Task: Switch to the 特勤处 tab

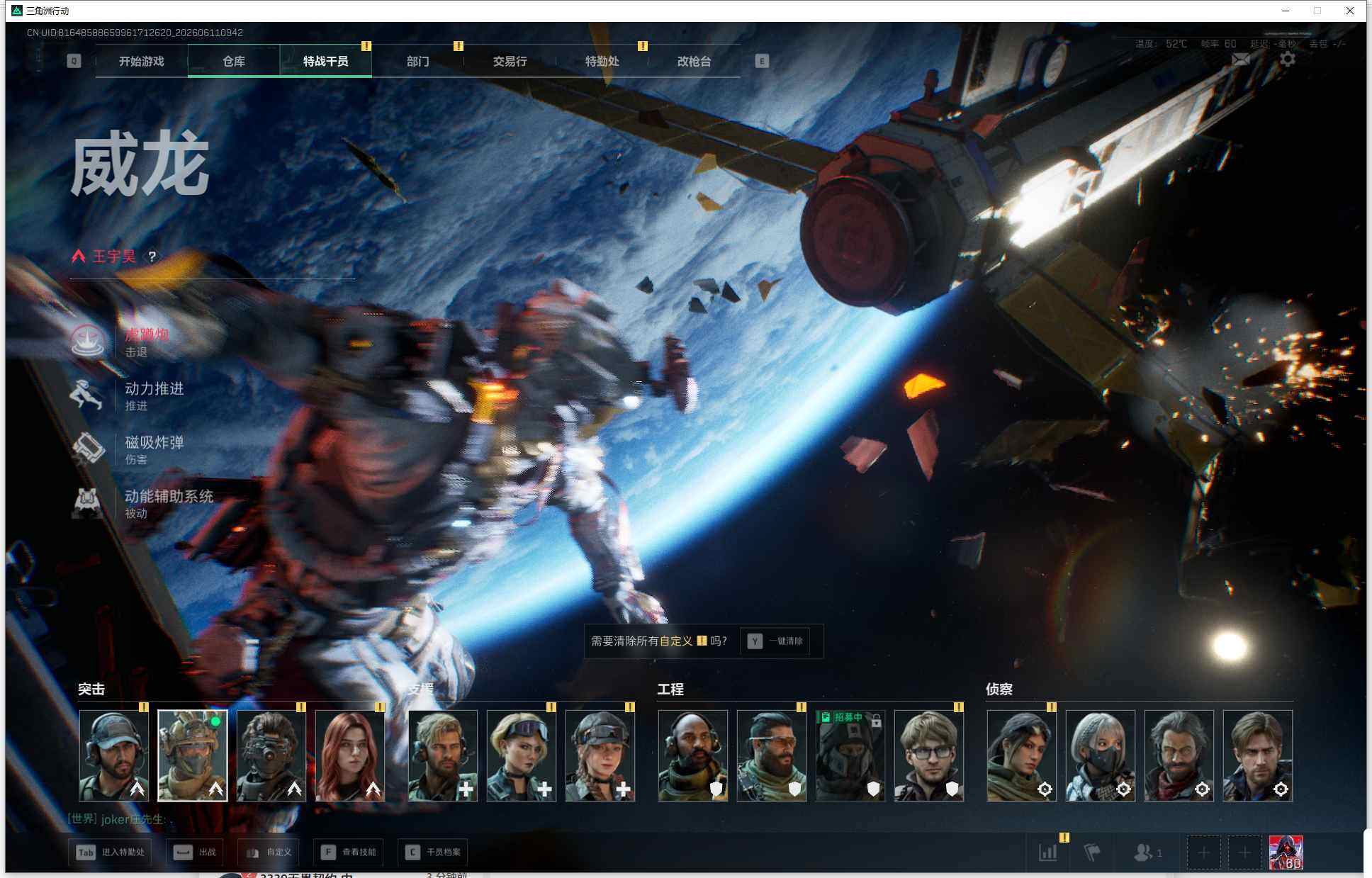Action: pos(602,61)
